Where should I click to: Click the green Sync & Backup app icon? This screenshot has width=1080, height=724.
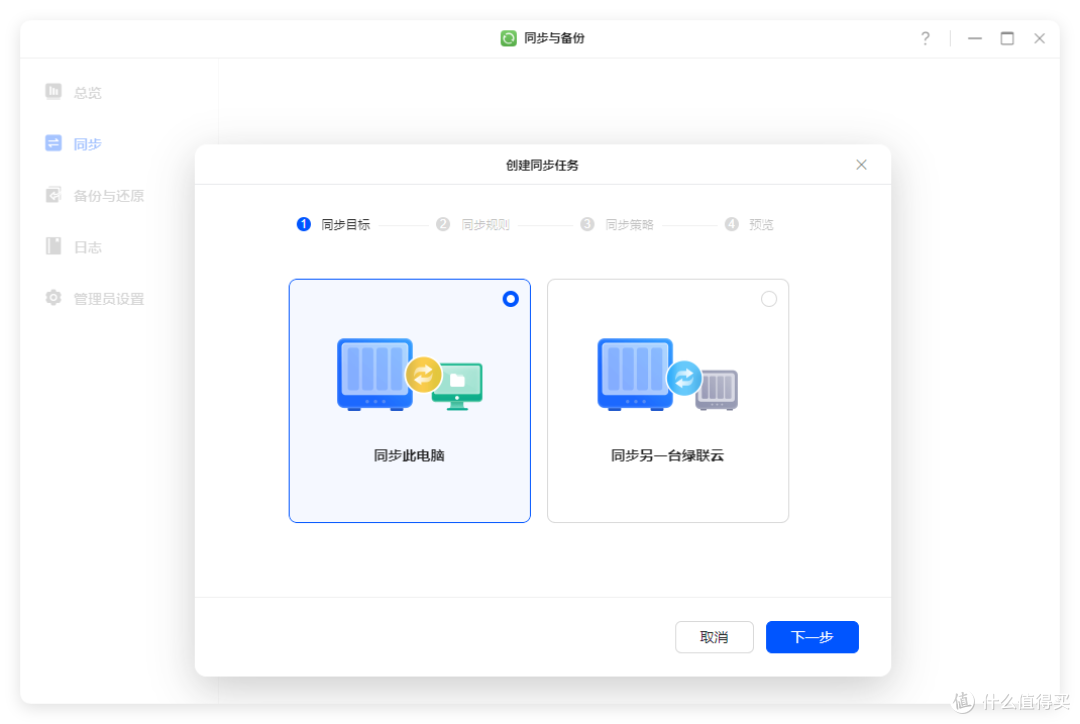click(x=508, y=39)
